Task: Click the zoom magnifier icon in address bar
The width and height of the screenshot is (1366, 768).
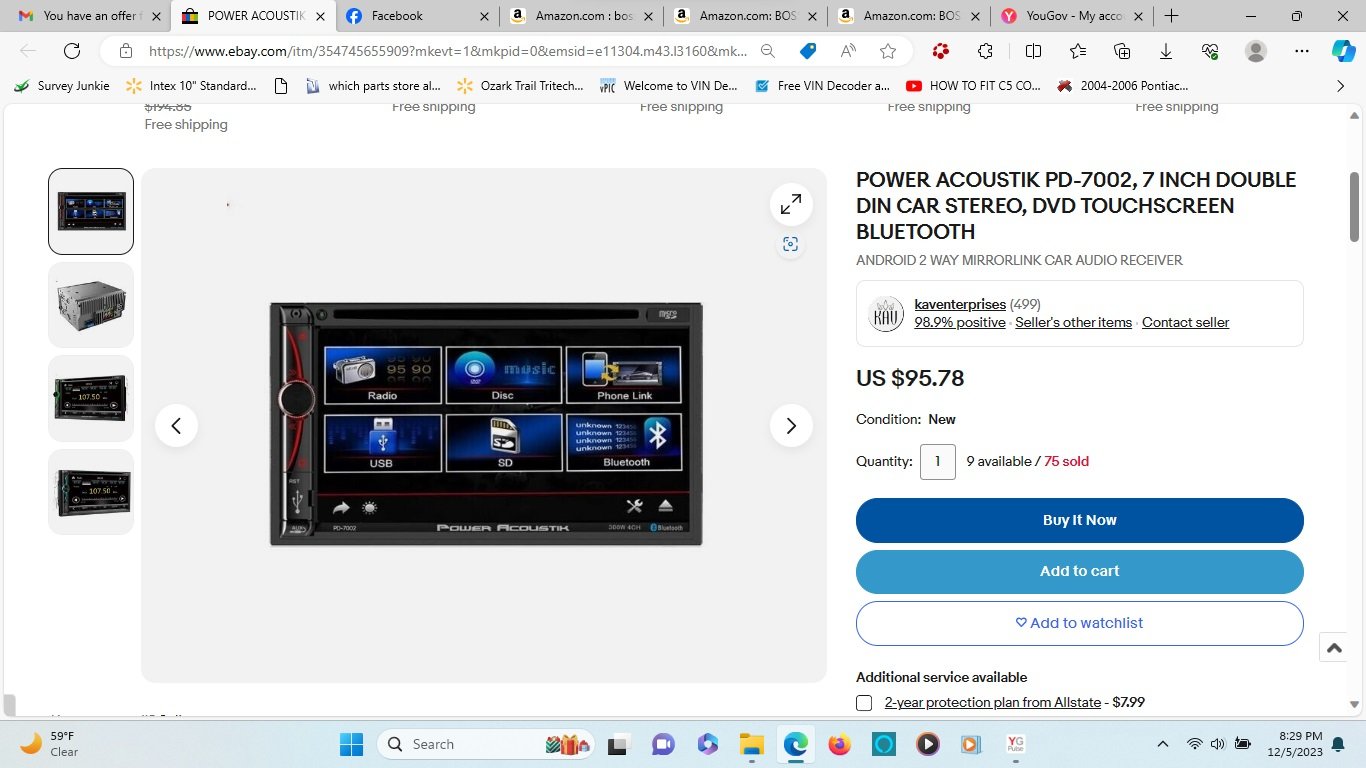Action: pyautogui.click(x=768, y=51)
